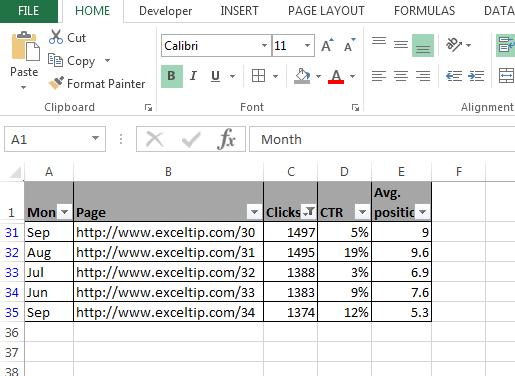Open Insert Function fx button
515x376 pixels.
click(x=226, y=139)
